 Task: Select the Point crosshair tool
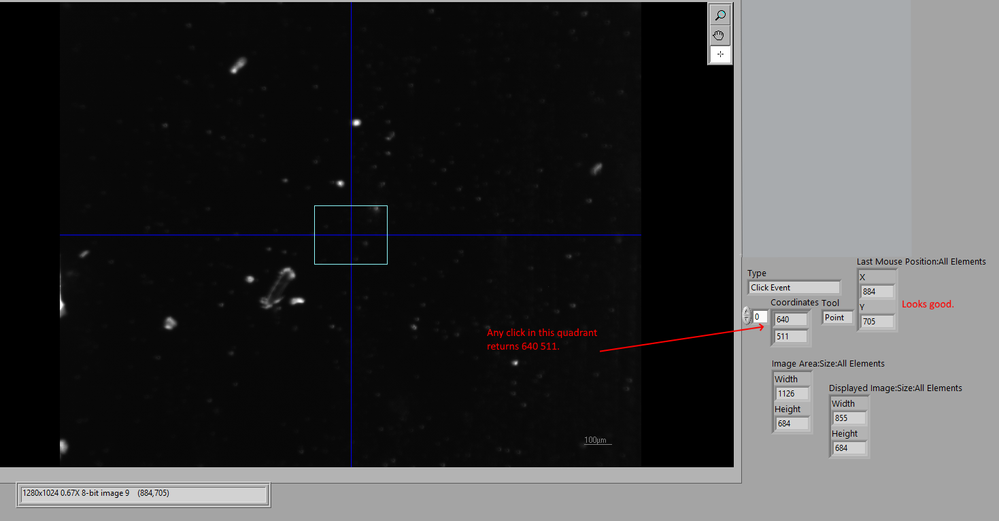coord(720,55)
